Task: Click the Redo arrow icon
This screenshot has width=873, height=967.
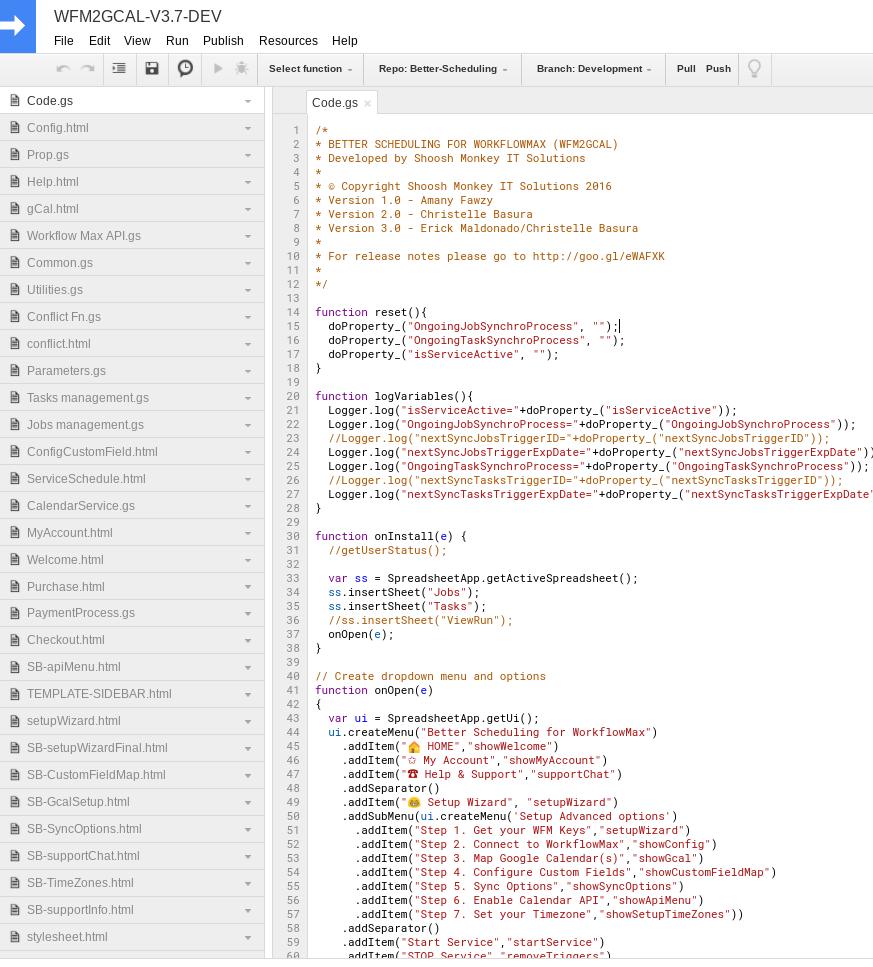Action: 88,69
